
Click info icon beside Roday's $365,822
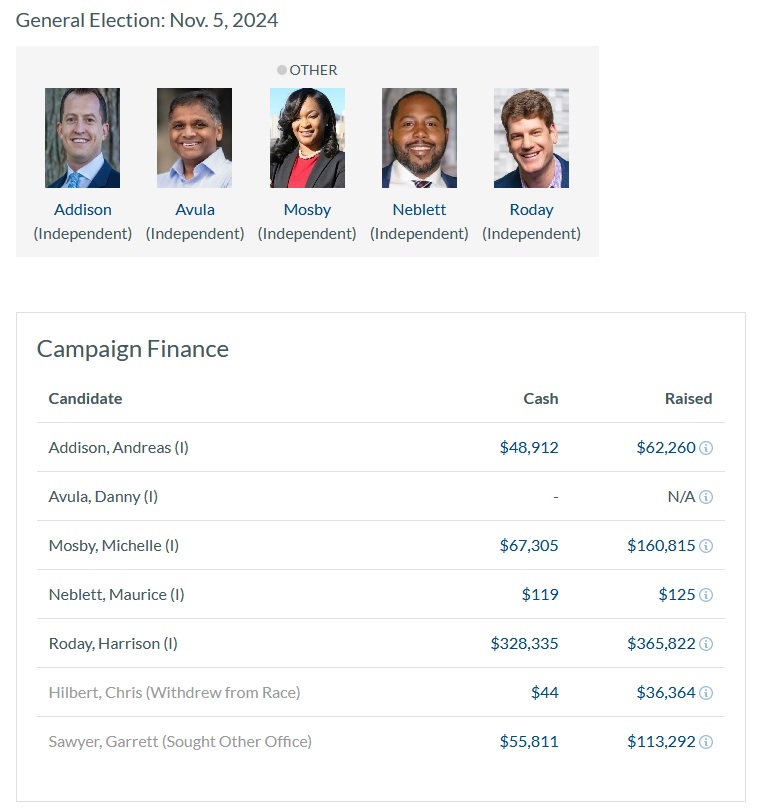pos(706,644)
